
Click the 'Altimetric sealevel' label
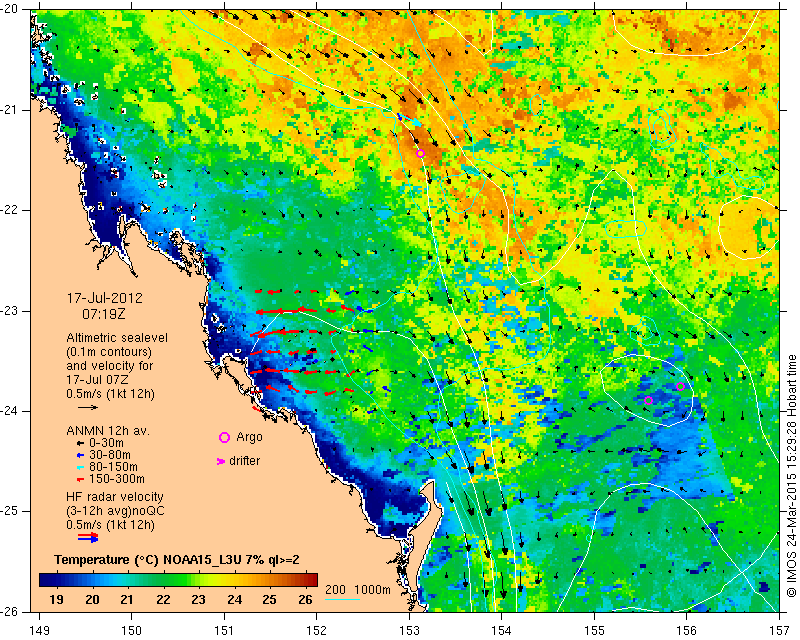117,338
